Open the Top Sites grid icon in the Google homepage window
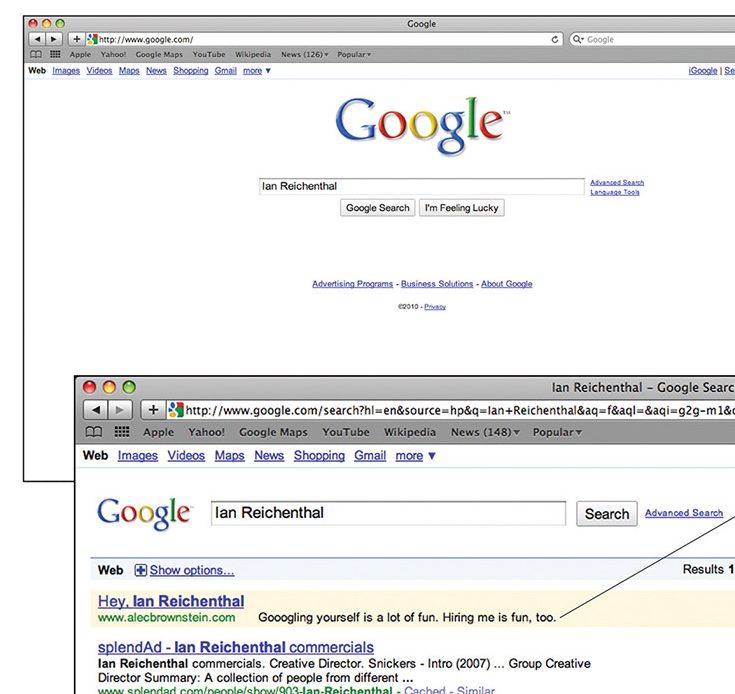This screenshot has height=694, width=735. pos(55,54)
